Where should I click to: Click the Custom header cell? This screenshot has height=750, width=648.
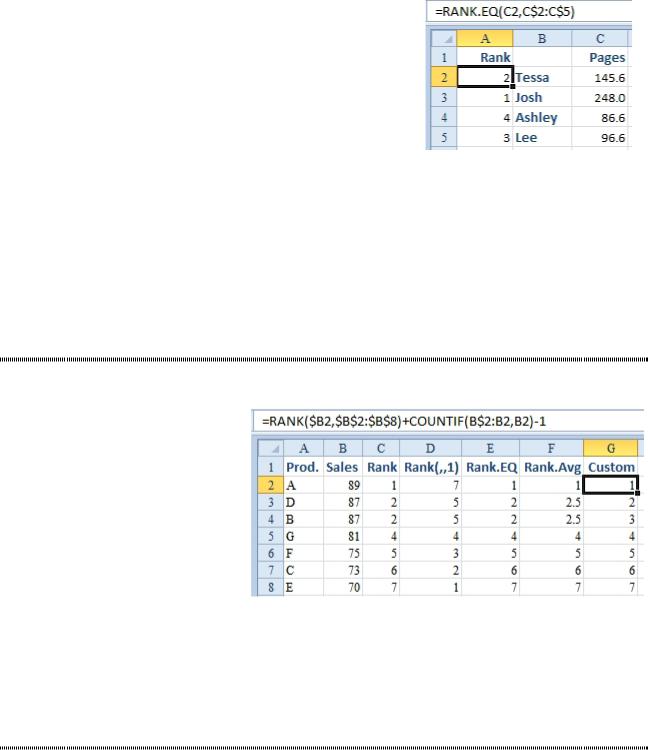[611, 467]
